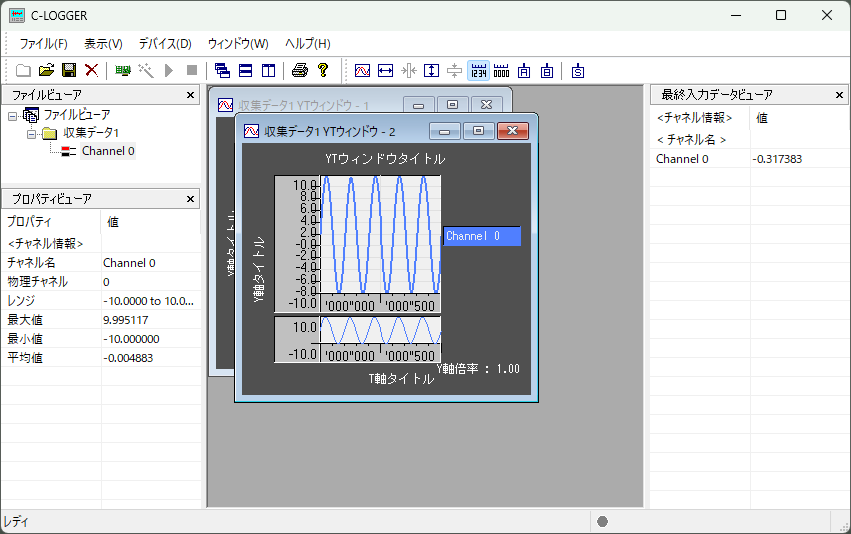The image size is (851, 534).
Task: Open a file with the yellow folder icon
Action: [46, 70]
